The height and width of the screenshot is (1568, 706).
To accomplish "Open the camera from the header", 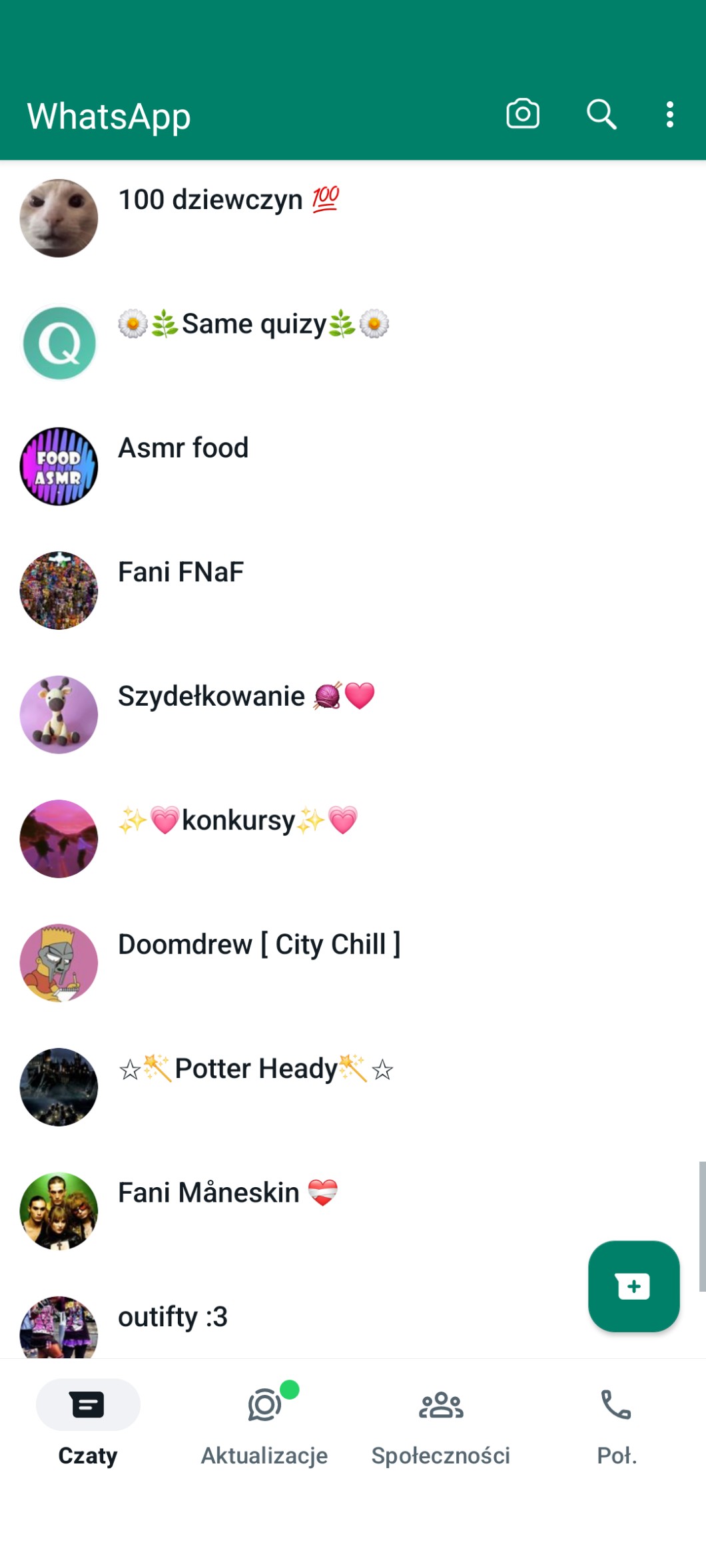I will coord(523,114).
